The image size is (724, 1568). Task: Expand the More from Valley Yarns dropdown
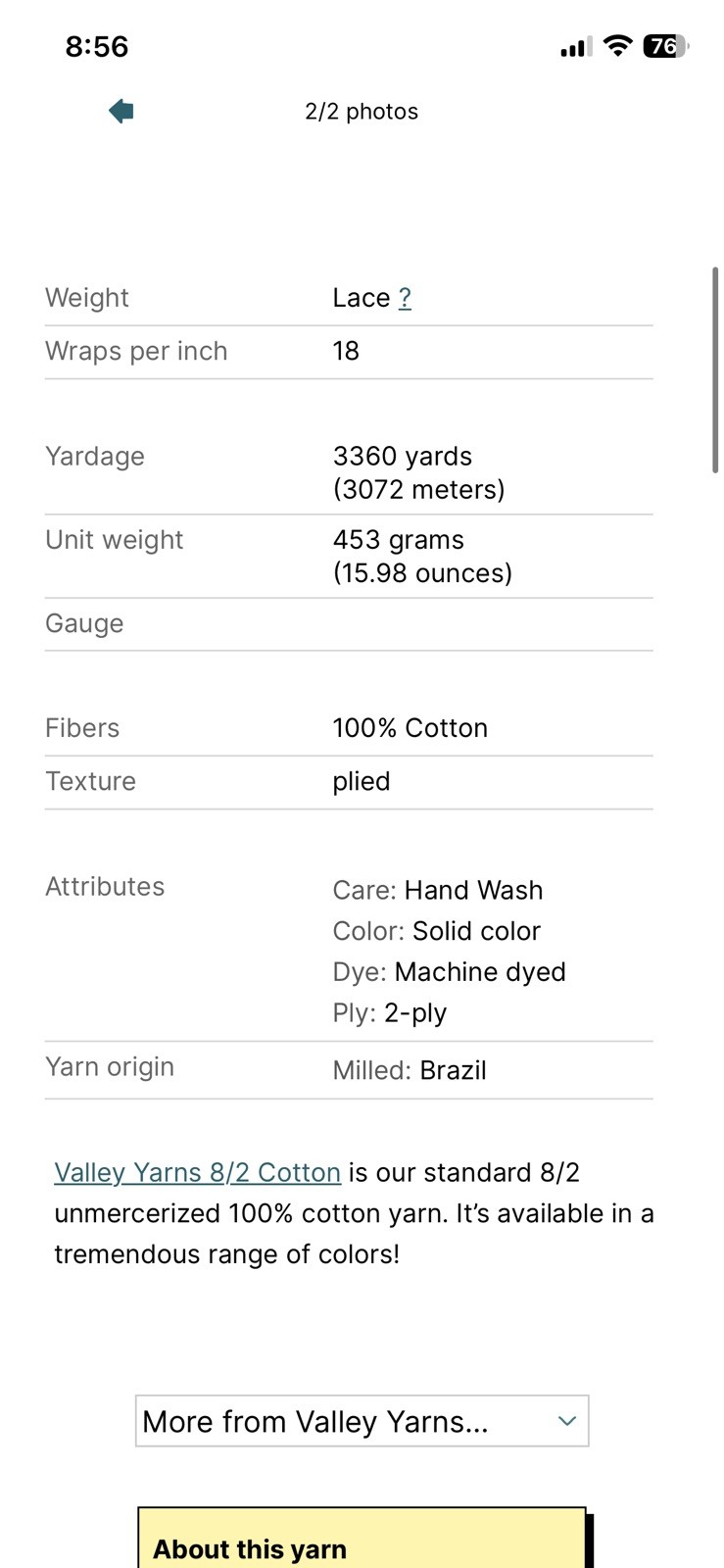(x=362, y=1421)
